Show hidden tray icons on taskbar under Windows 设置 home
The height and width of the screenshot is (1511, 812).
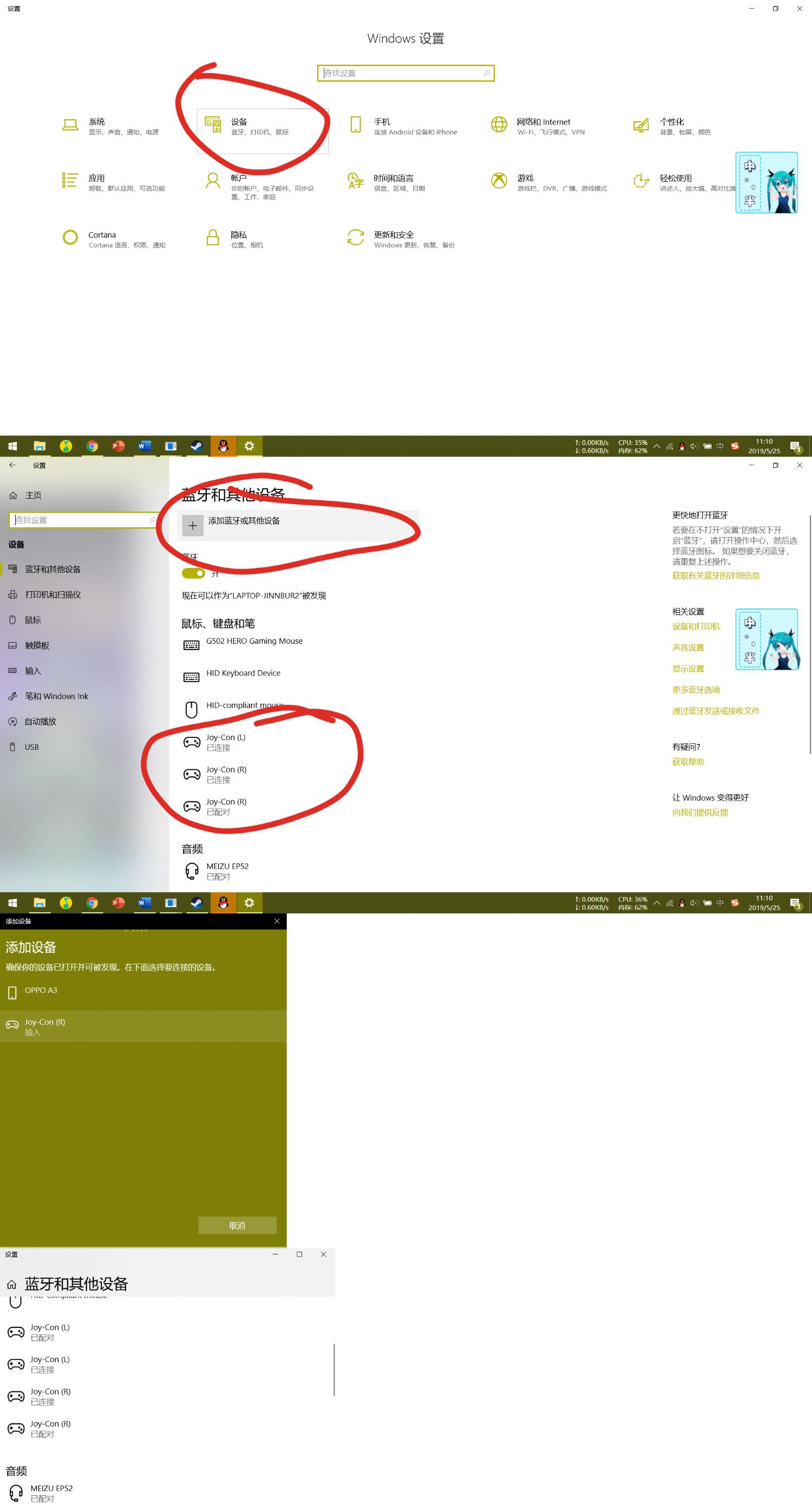[657, 447]
